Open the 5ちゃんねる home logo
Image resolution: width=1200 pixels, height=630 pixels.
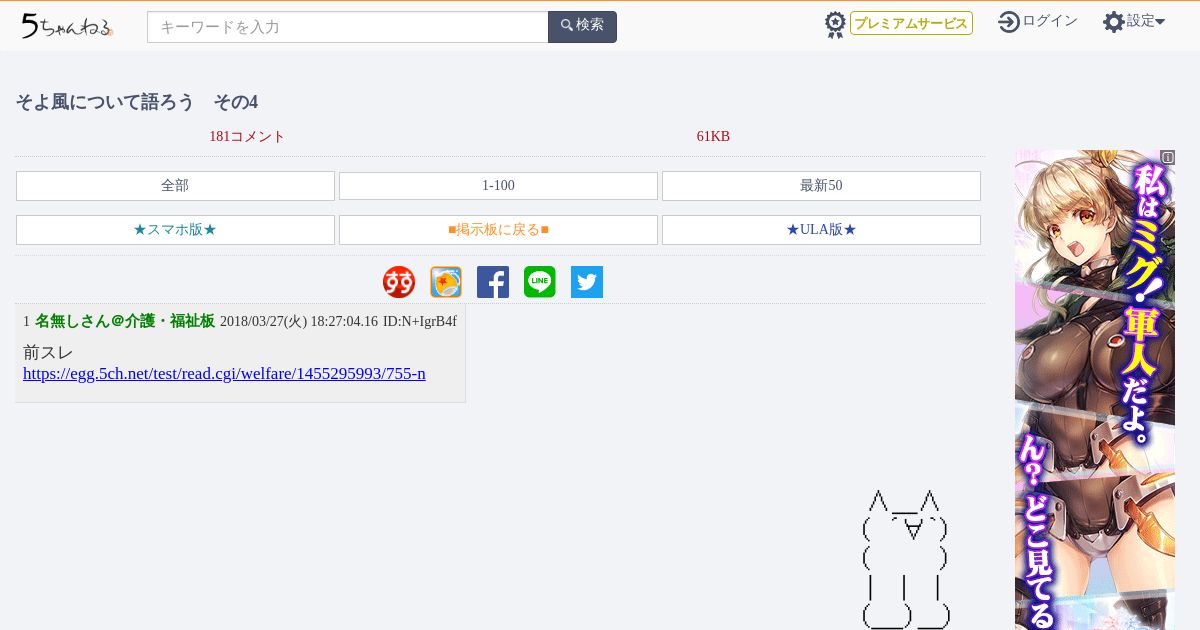[67, 26]
